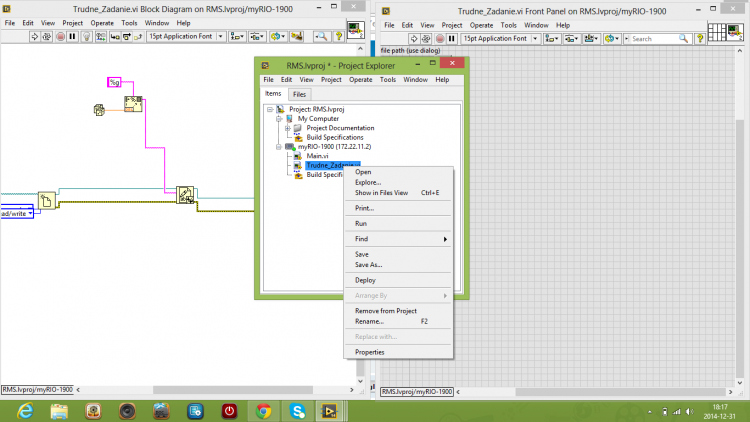Click VI icon in Front Panel corner
Screen dimensions: 750x422
[x=735, y=32]
